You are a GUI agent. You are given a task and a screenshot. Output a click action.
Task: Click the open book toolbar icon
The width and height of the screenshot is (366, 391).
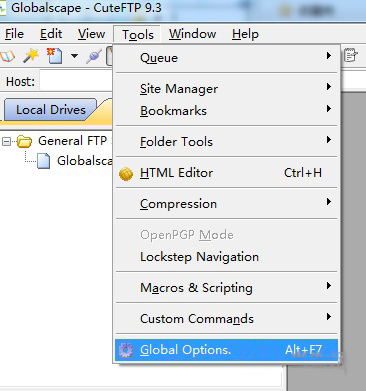7,56
